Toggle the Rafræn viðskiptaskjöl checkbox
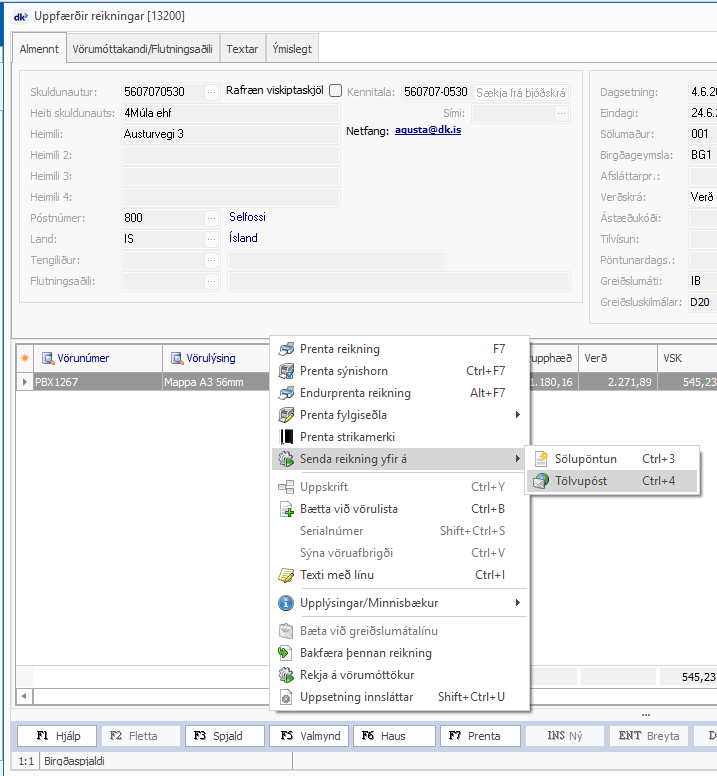The image size is (717, 776). click(336, 90)
